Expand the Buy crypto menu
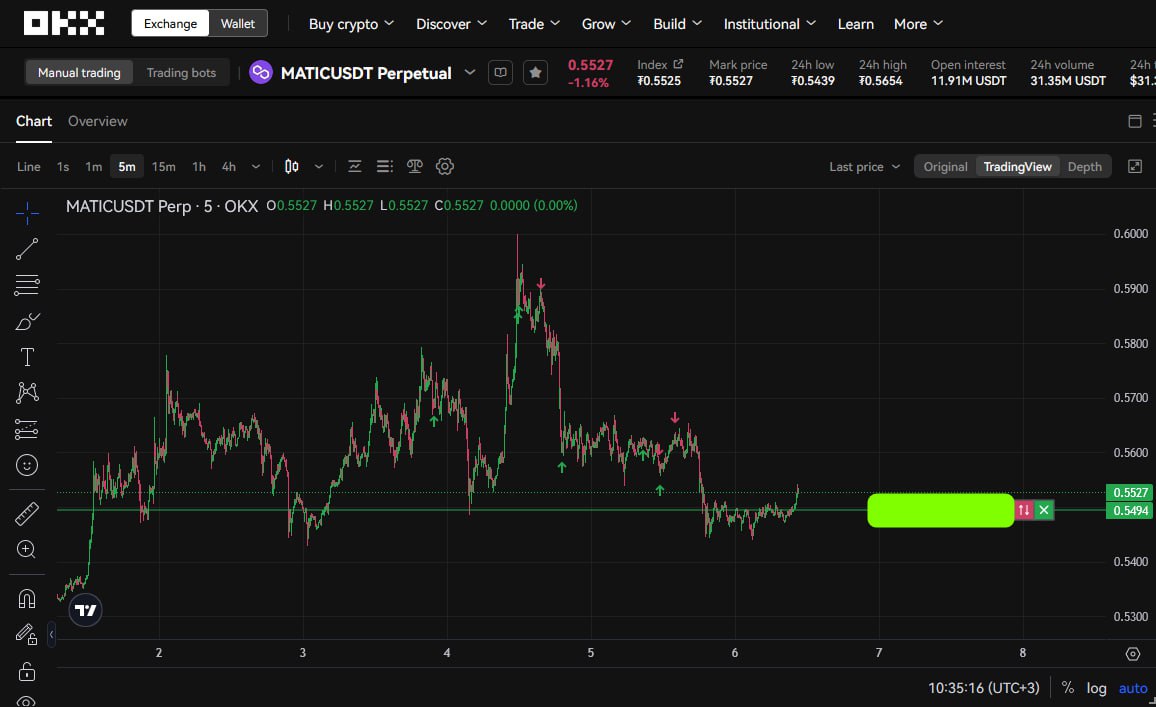The width and height of the screenshot is (1156, 707). pos(351,24)
